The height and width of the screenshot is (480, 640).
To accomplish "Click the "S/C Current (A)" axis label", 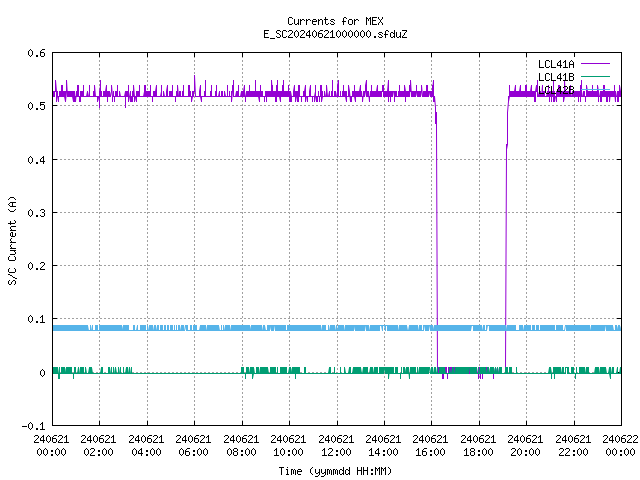I will (x=13, y=240).
